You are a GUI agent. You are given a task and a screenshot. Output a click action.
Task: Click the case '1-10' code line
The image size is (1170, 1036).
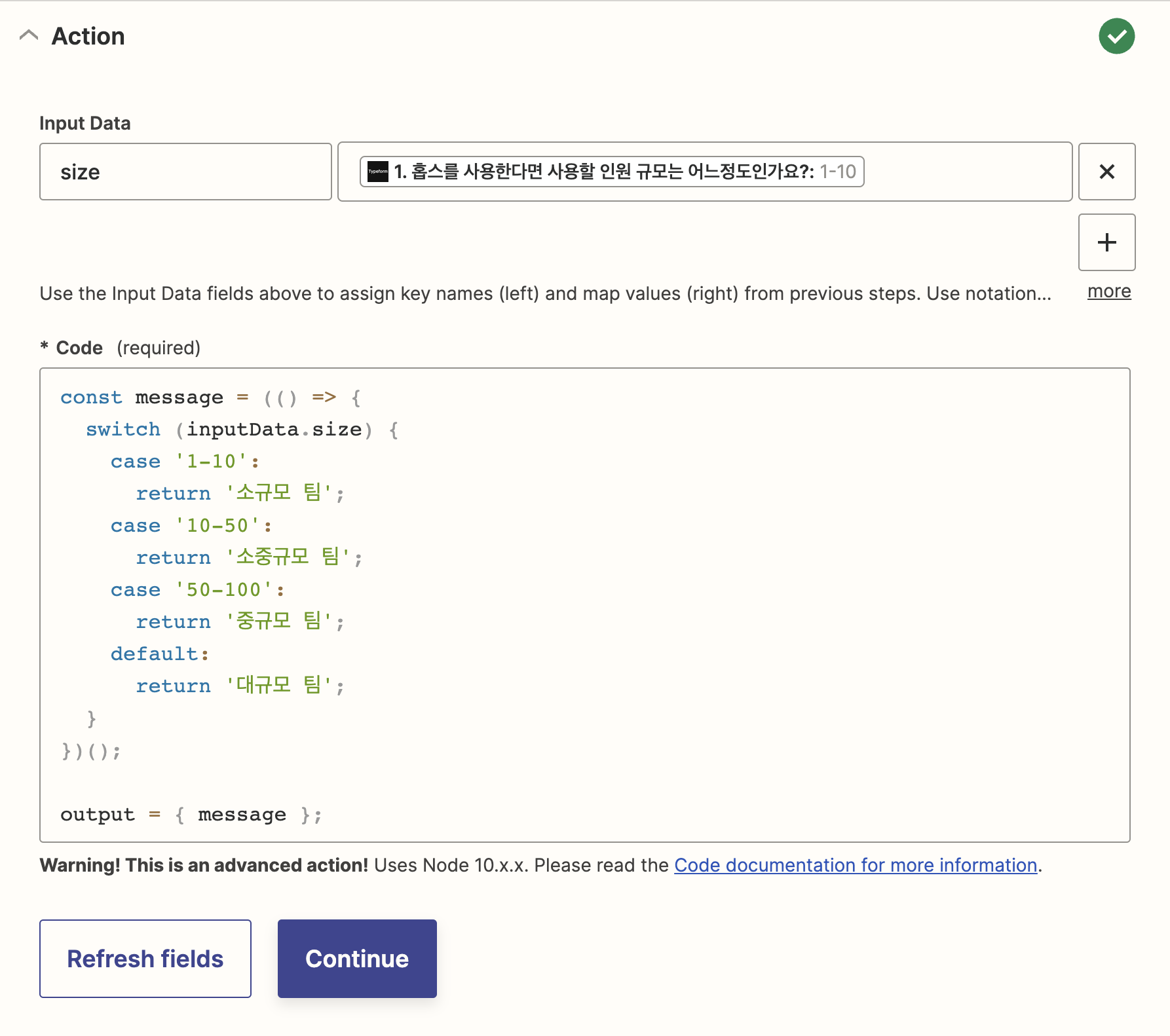point(185,462)
